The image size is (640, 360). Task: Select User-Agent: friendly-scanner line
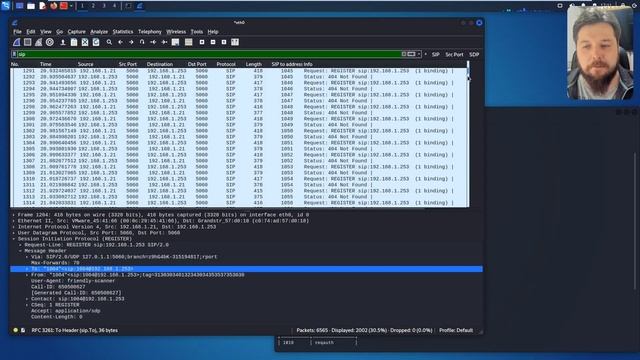pyautogui.click(x=73, y=281)
